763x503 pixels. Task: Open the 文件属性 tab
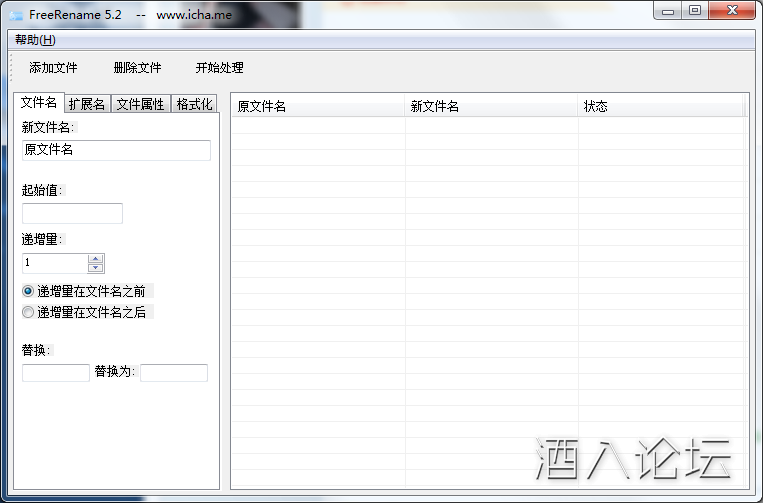[x=140, y=104]
